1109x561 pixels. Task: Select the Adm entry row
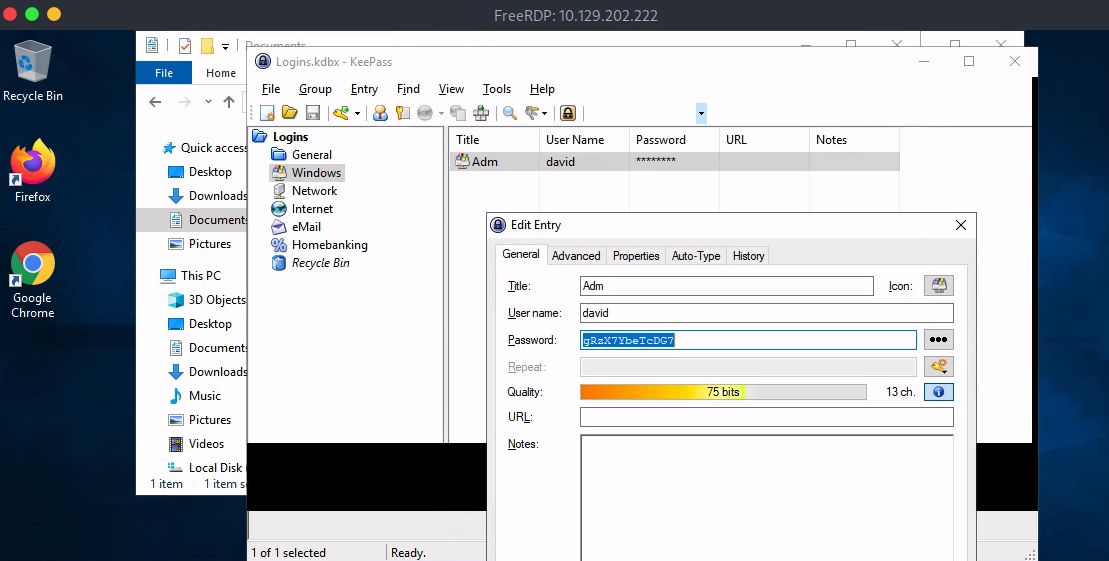click(675, 161)
